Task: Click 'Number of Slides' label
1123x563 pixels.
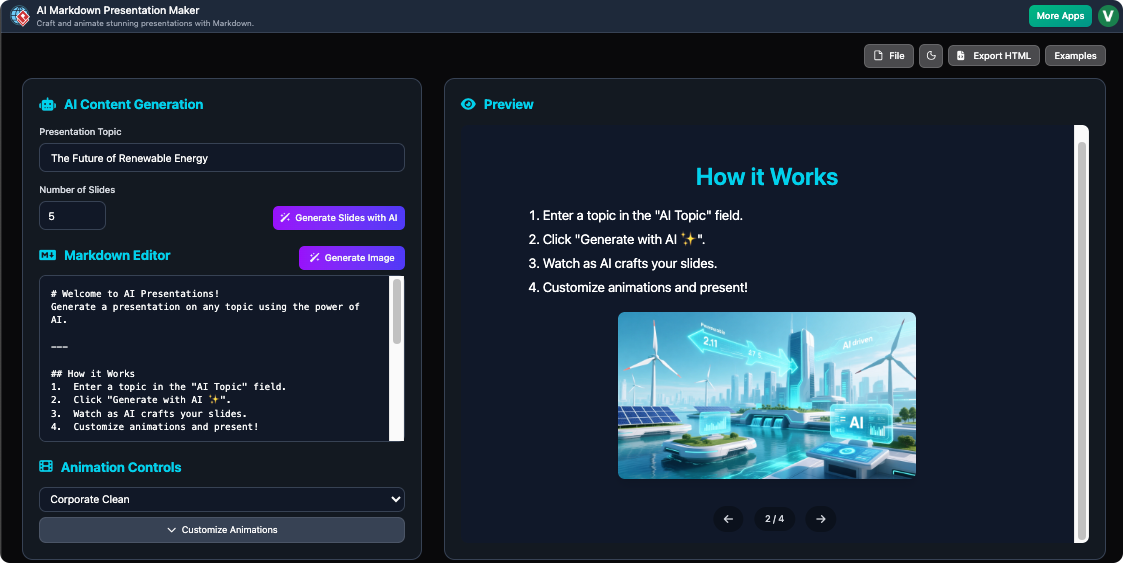Action: click(x=77, y=190)
